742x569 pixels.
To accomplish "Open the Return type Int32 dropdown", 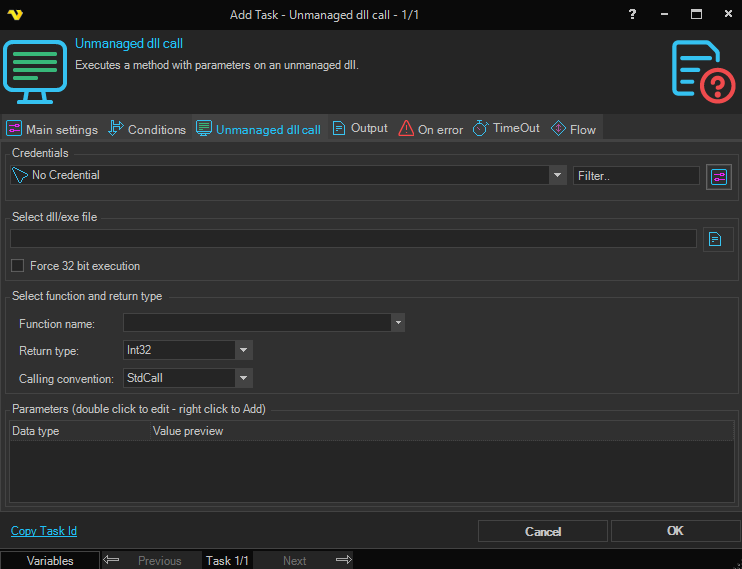I will 243,350.
